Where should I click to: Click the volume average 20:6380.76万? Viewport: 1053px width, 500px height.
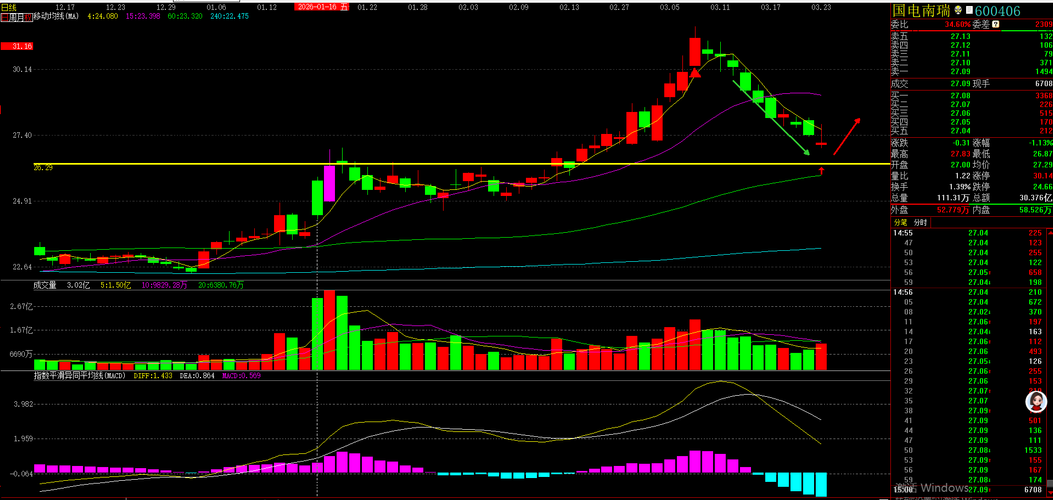coord(221,285)
